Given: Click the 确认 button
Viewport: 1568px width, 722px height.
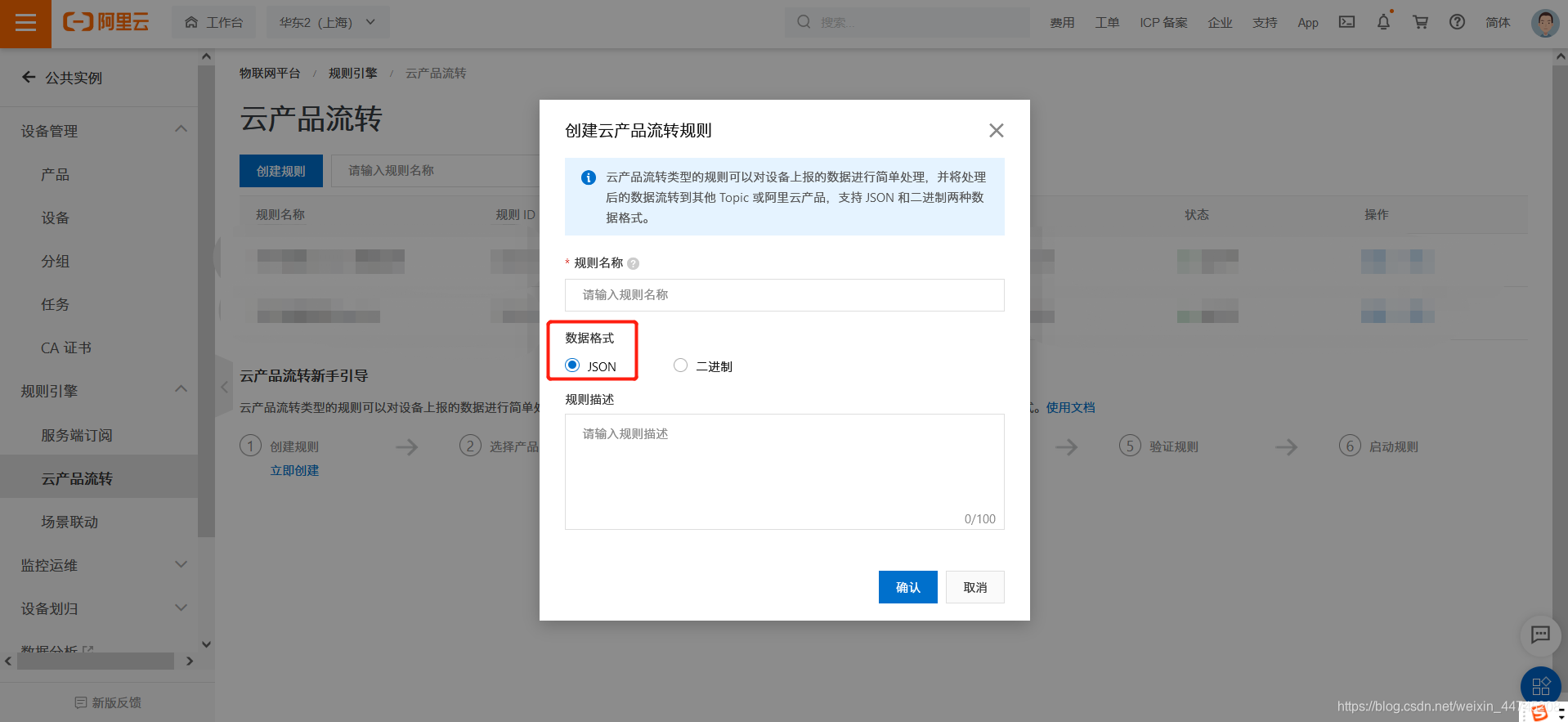Looking at the screenshot, I should tap(907, 587).
